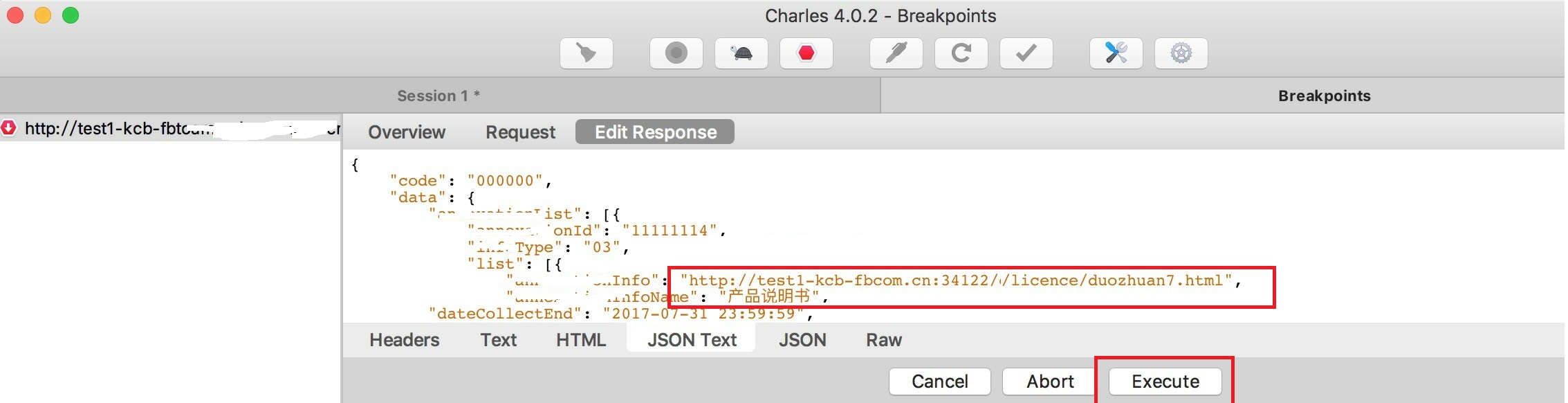The width and height of the screenshot is (1568, 403).
Task: Toggle breakpoints with the red hexagon icon
Action: [x=806, y=53]
